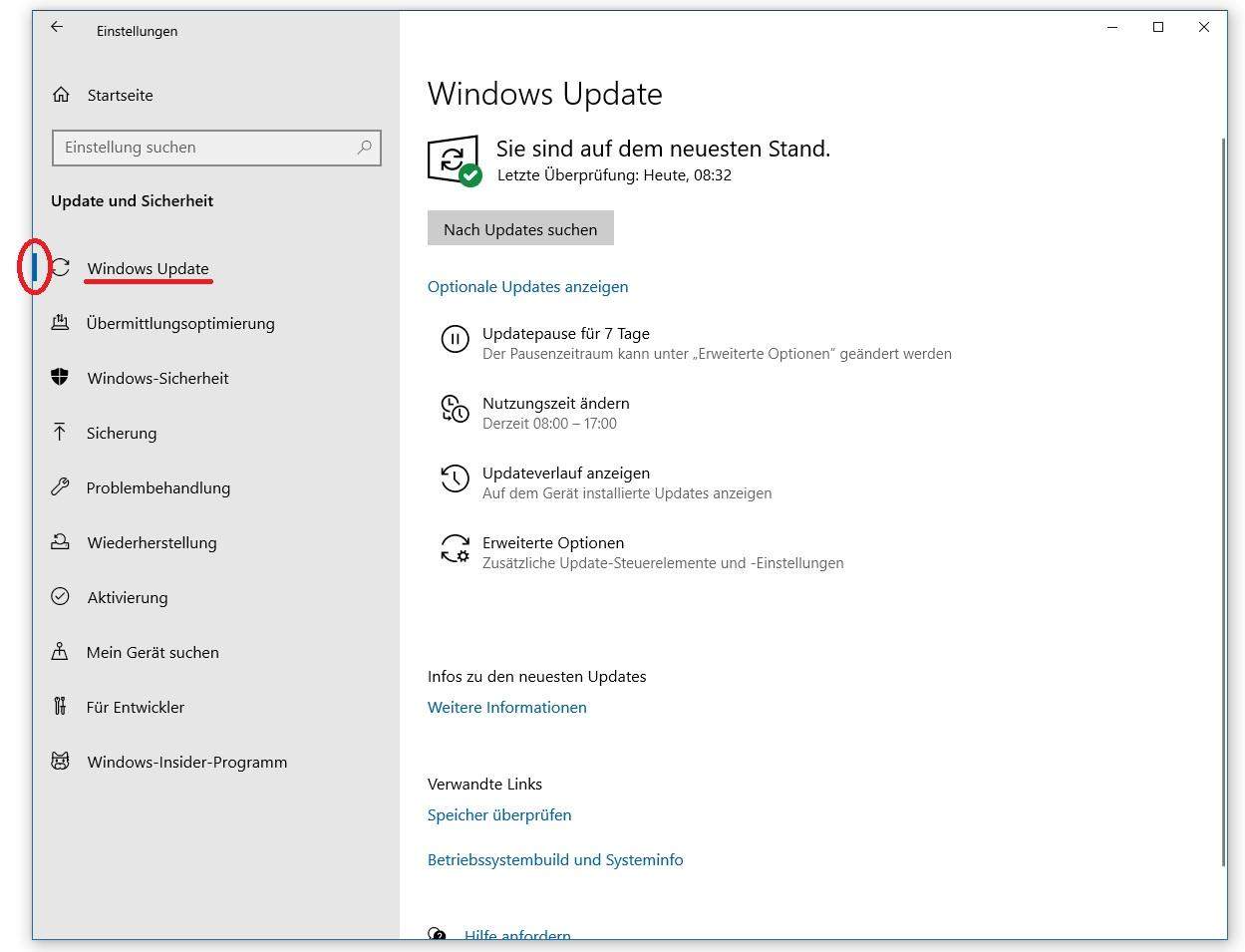
Task: Click Infos zu den neuesten Updates text
Action: point(536,676)
